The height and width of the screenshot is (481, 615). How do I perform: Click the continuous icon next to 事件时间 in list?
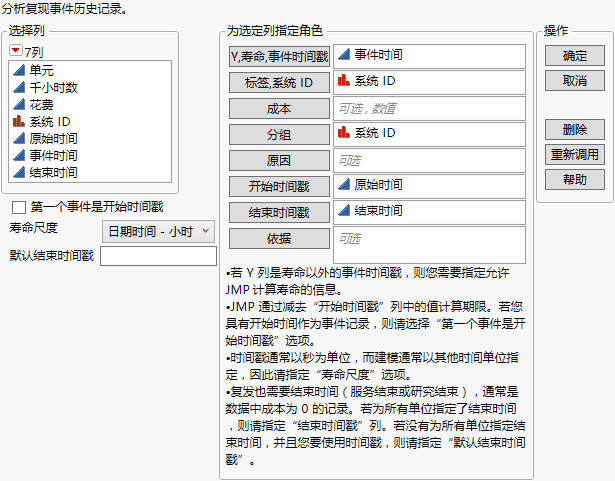point(19,155)
